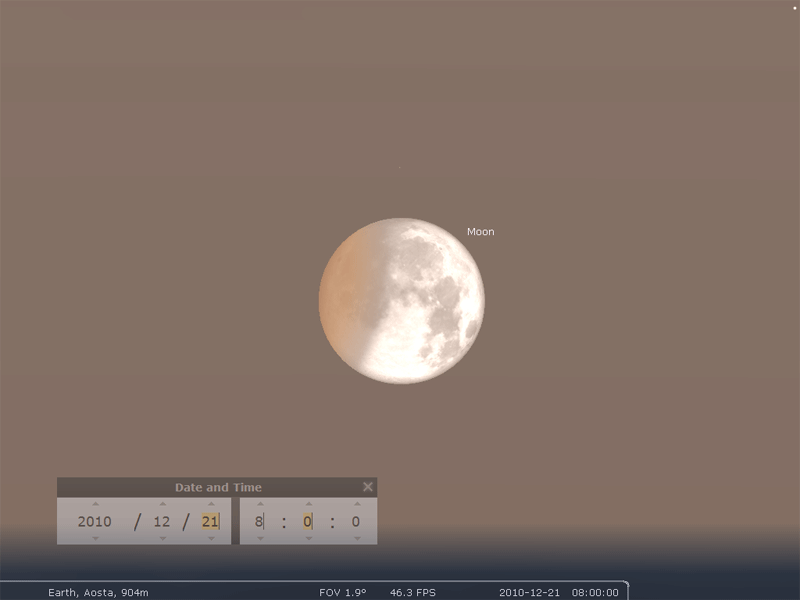Screen dimensions: 800x600
Task: Click the hour field showing 8
Action: point(259,521)
